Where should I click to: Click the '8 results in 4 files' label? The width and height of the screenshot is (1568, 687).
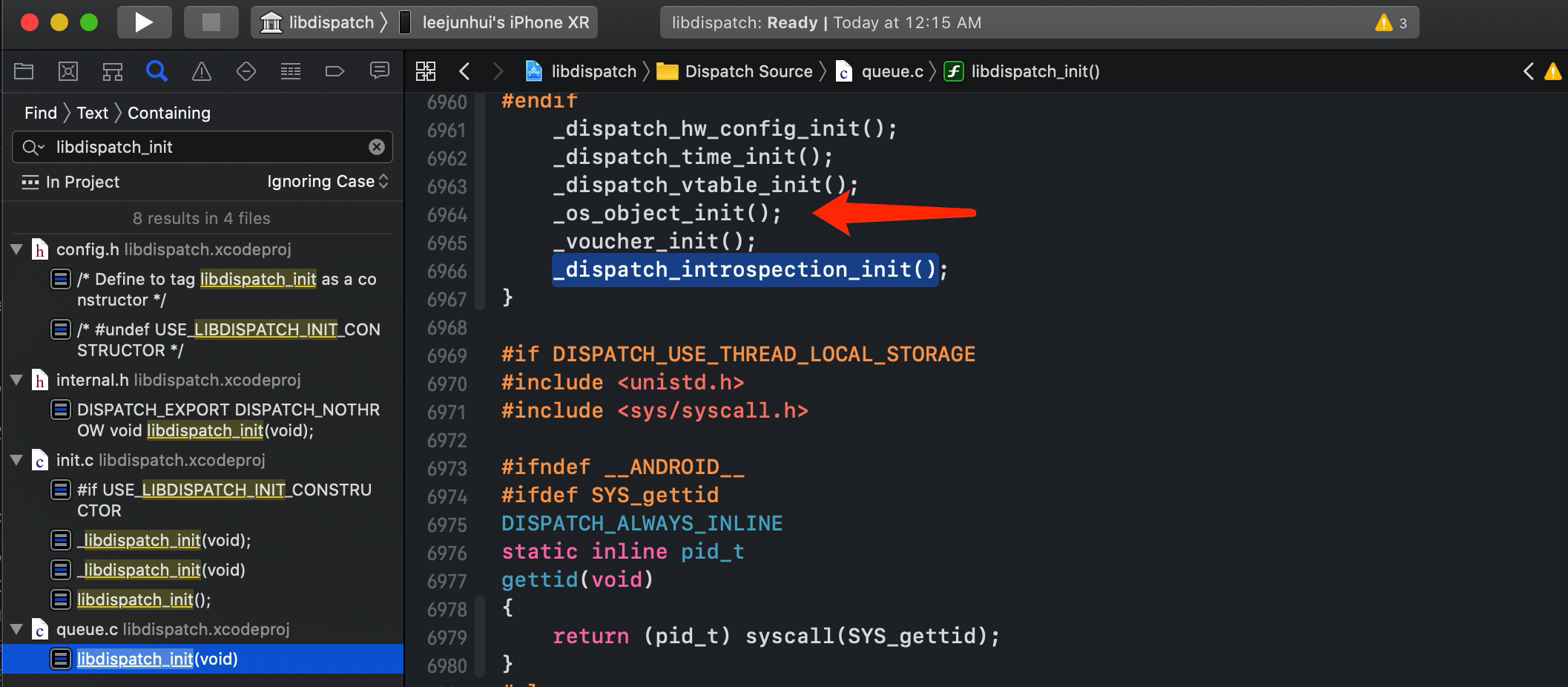coord(202,218)
